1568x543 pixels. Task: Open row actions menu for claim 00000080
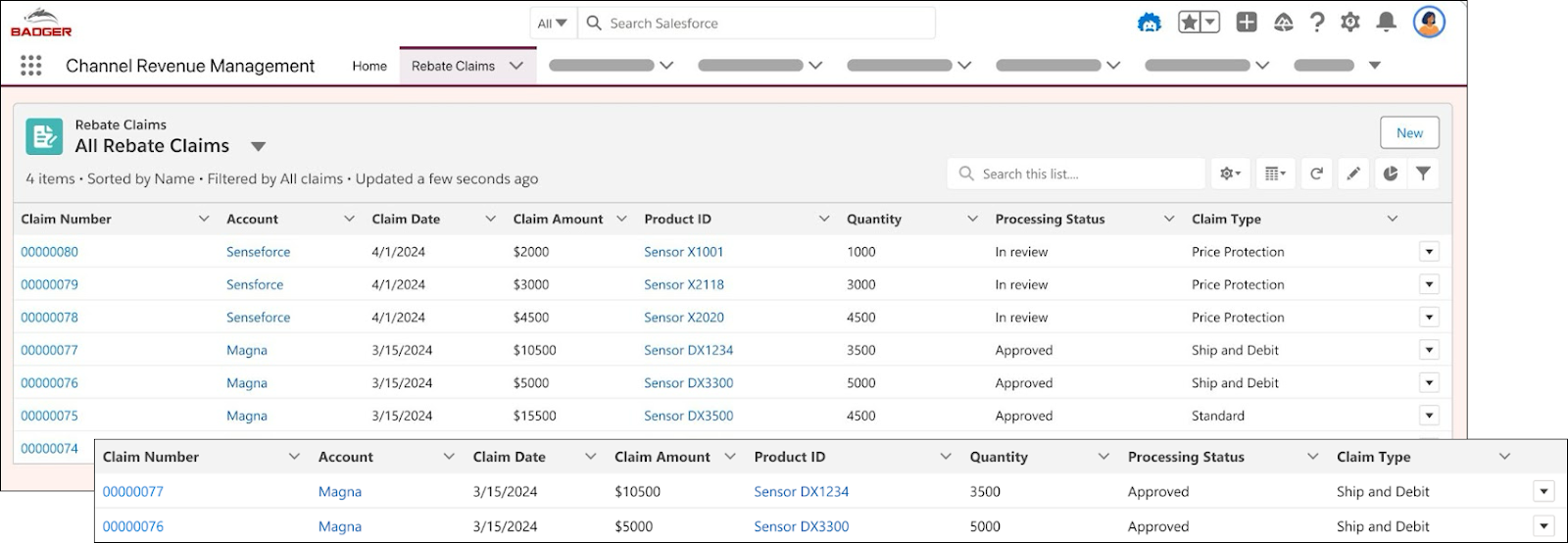click(1429, 252)
